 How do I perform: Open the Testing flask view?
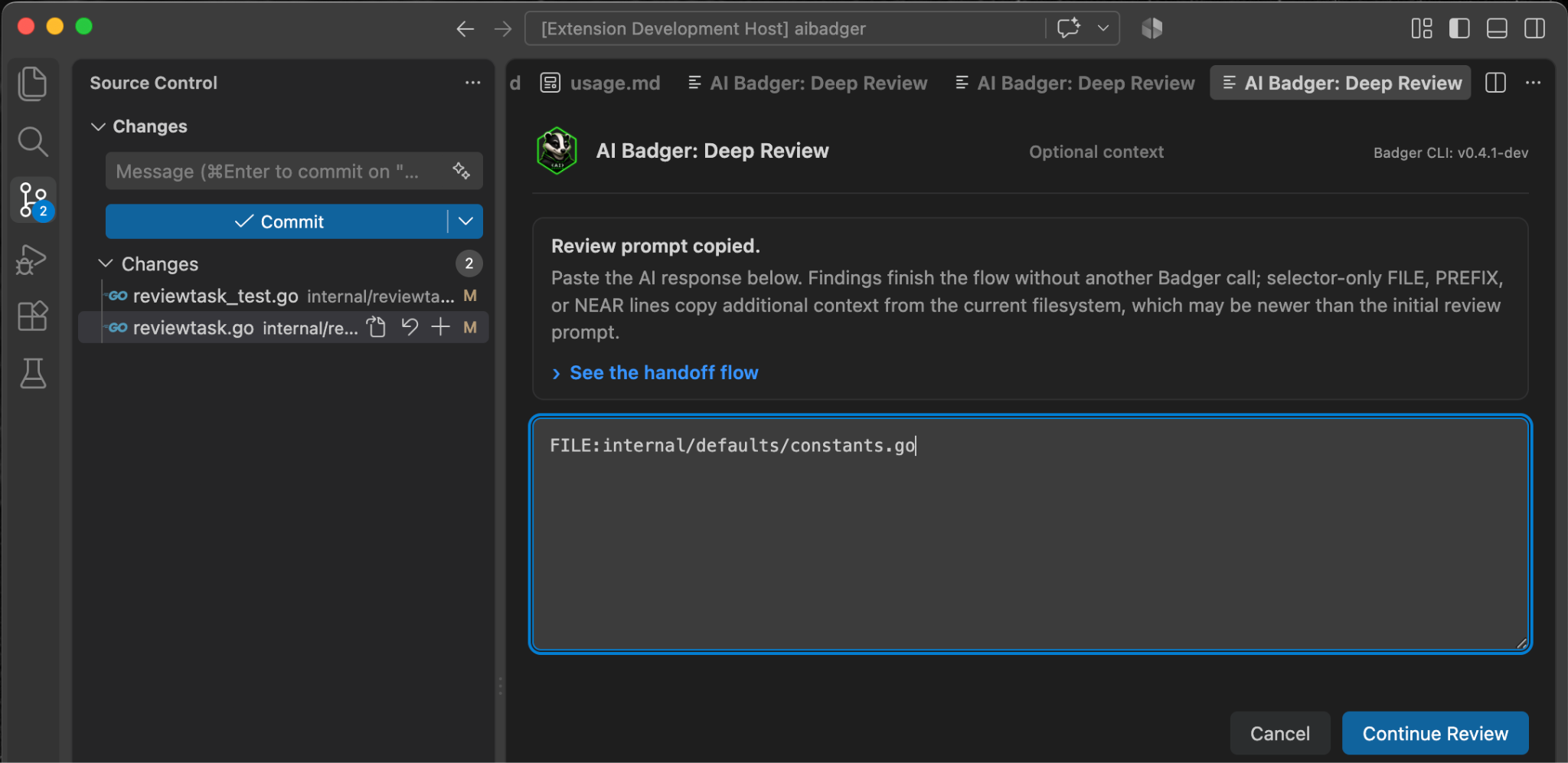click(32, 373)
